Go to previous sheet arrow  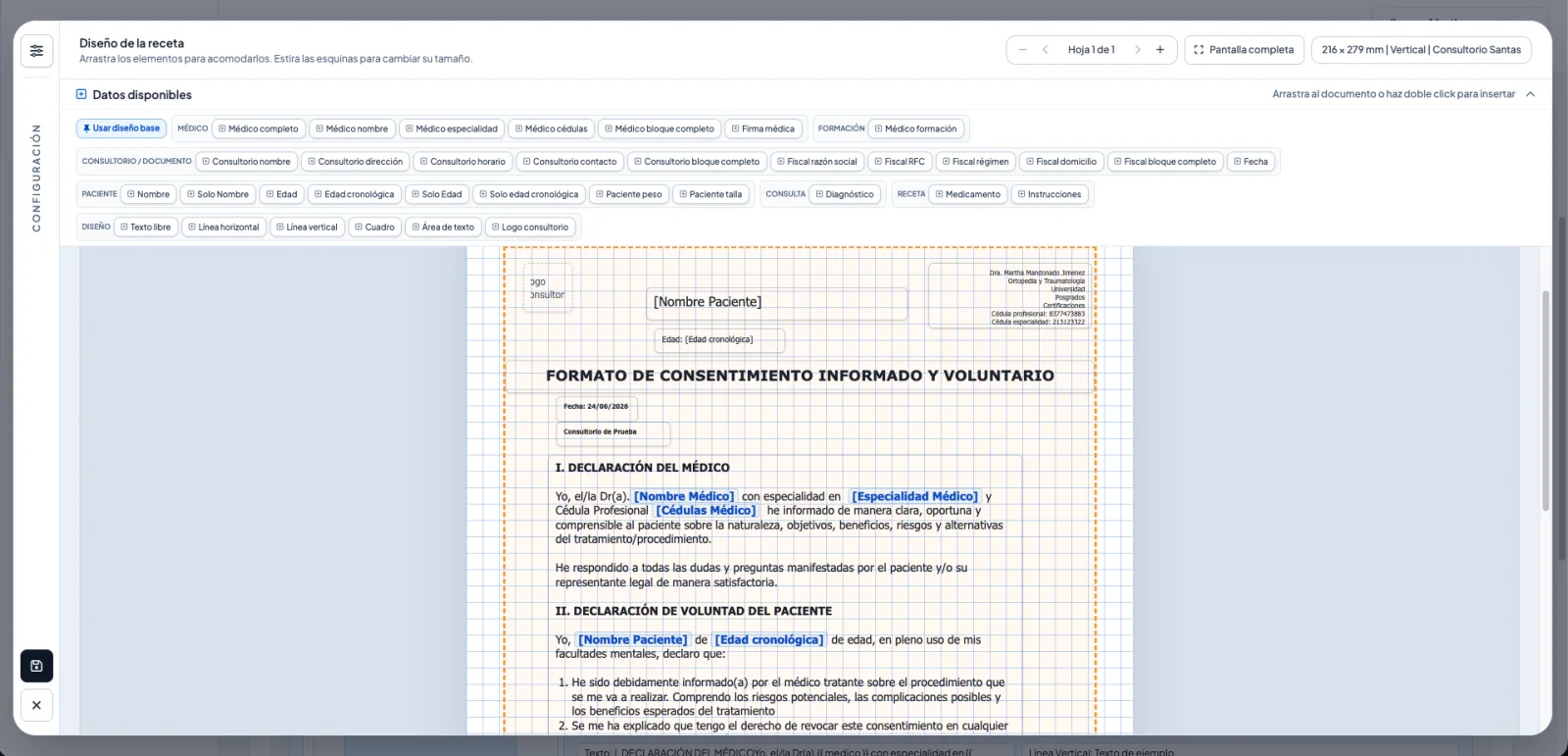1046,50
